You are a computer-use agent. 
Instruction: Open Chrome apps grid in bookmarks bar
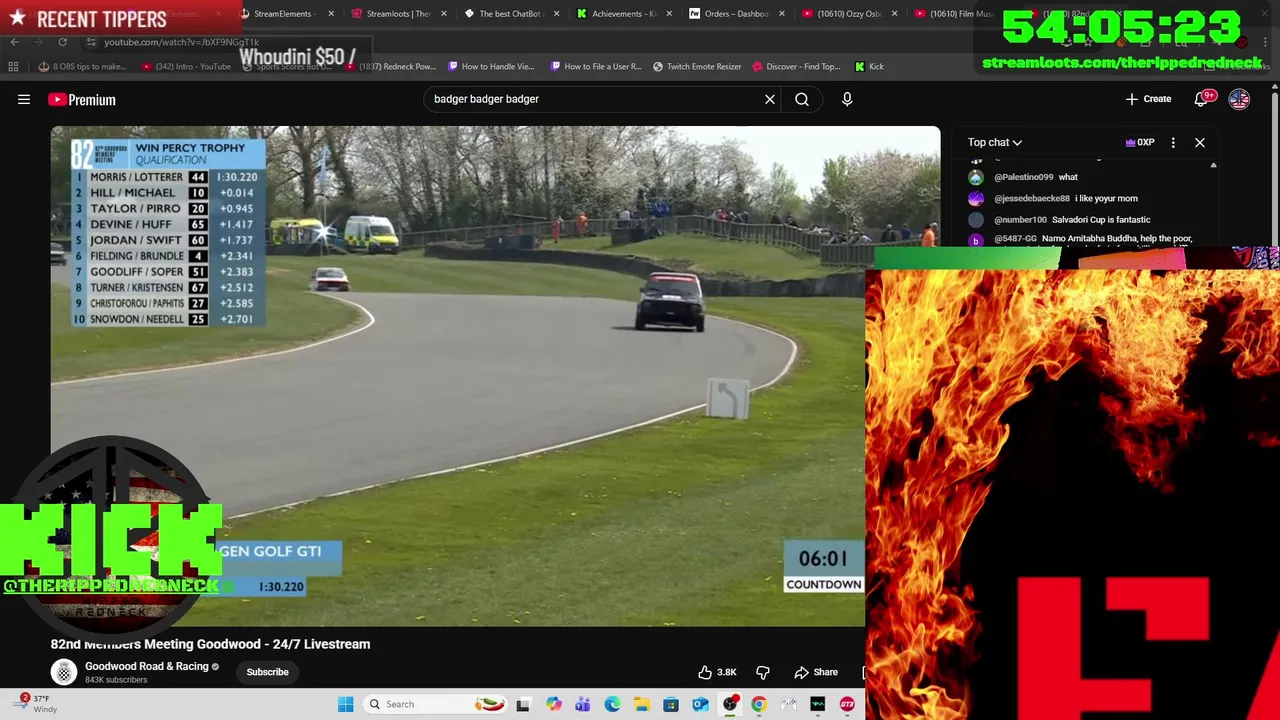[13, 66]
